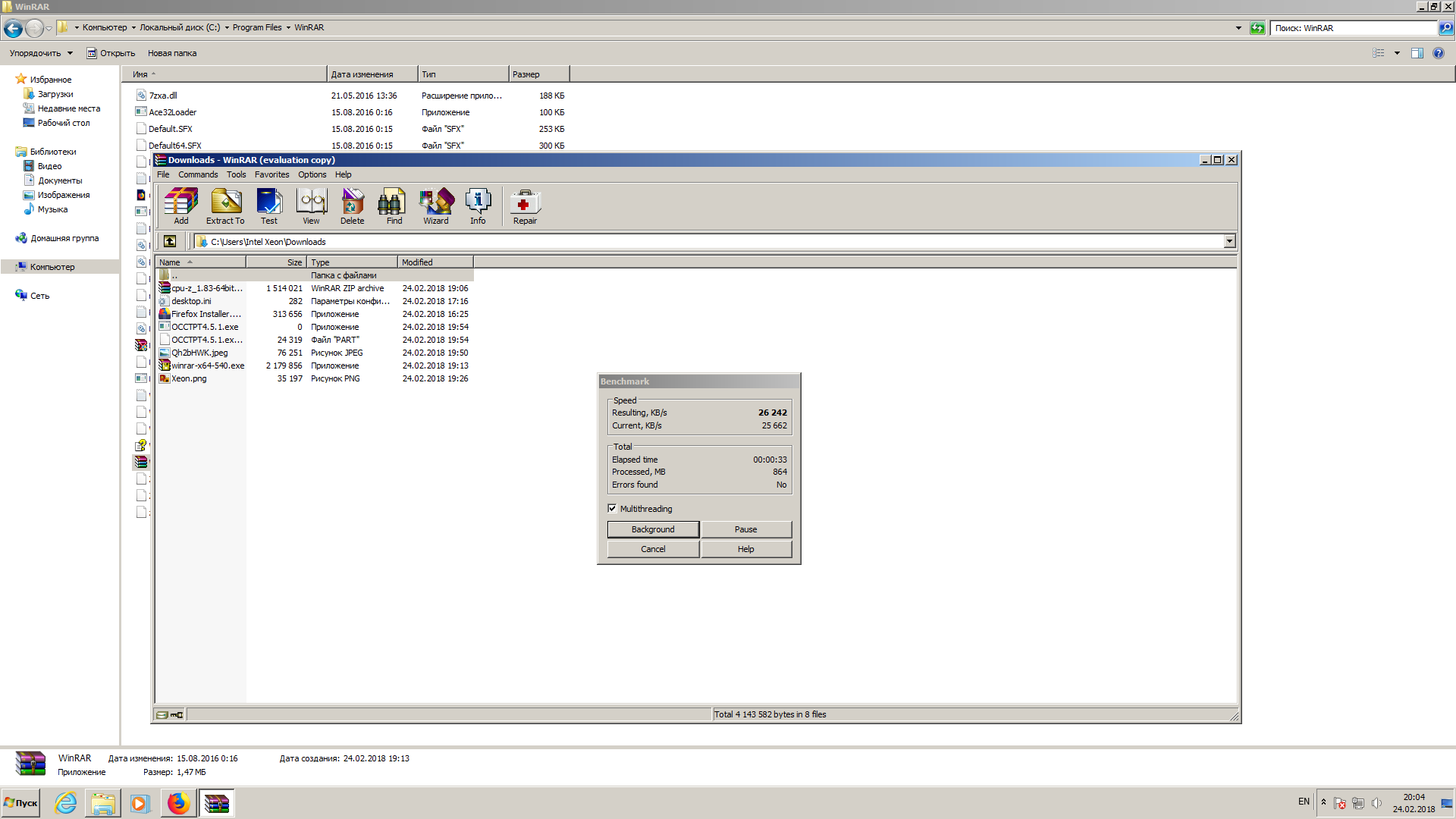This screenshot has height=819, width=1456.
Task: Refresh the Explorer address bar location
Action: click(1257, 28)
